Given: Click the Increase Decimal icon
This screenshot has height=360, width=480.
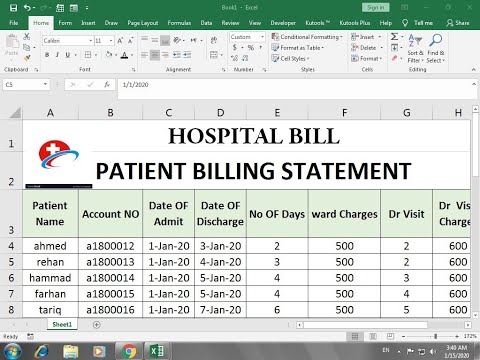Looking at the screenshot, I should tap(234, 58).
